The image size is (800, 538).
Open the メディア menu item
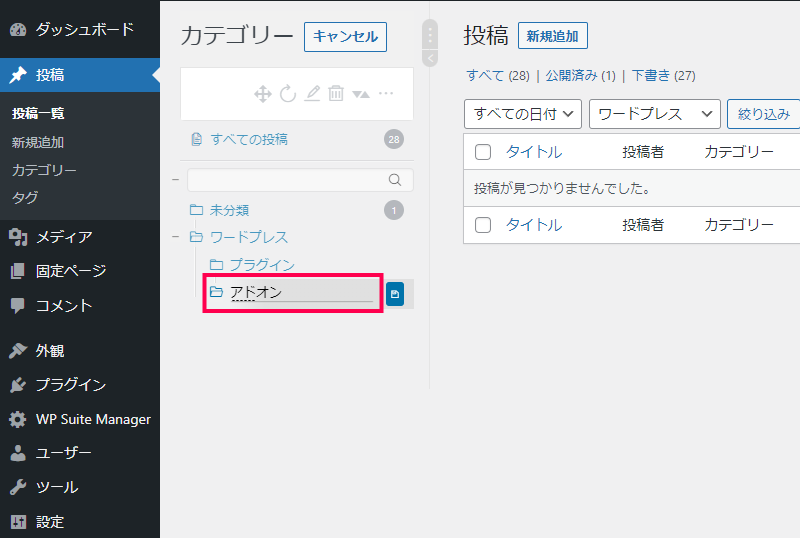(64, 237)
